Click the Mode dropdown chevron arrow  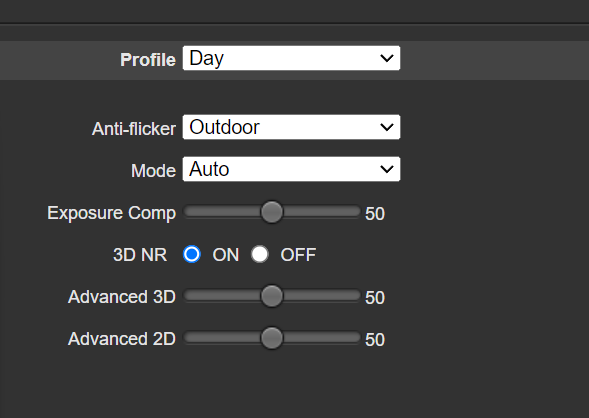[387, 169]
